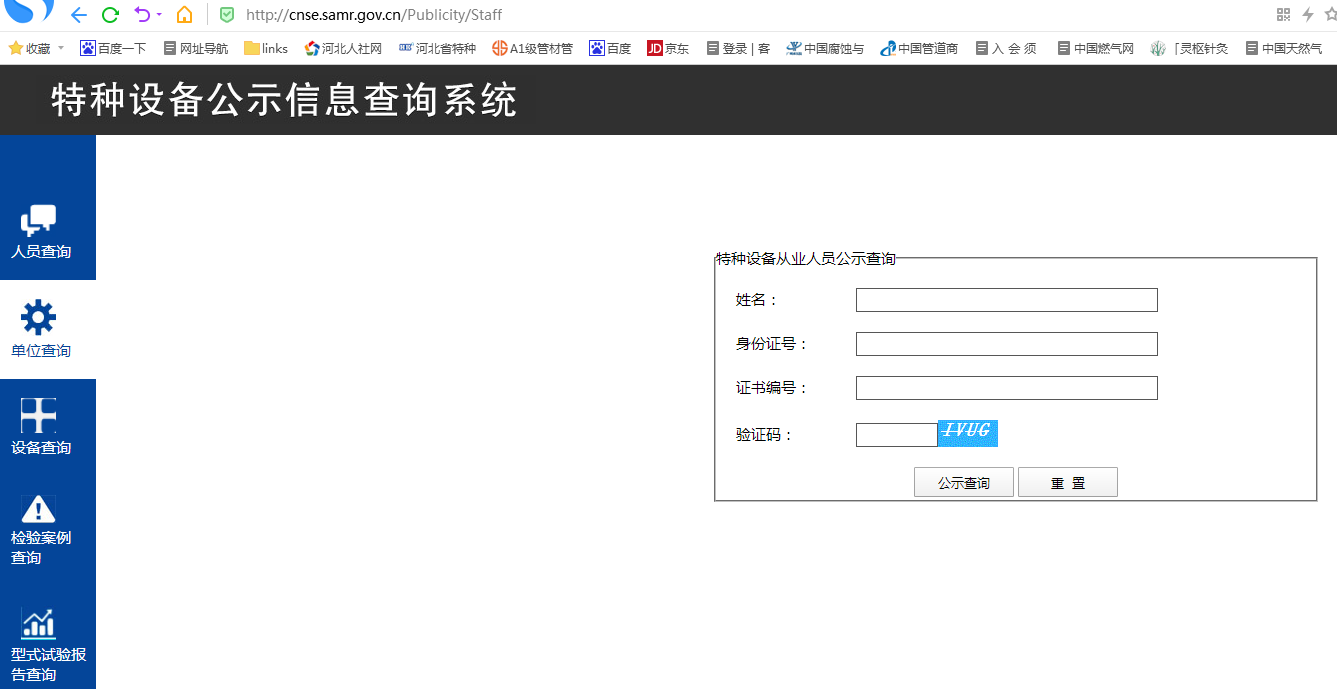Reload the page with the refresh icon
1337x689 pixels.
click(x=111, y=15)
